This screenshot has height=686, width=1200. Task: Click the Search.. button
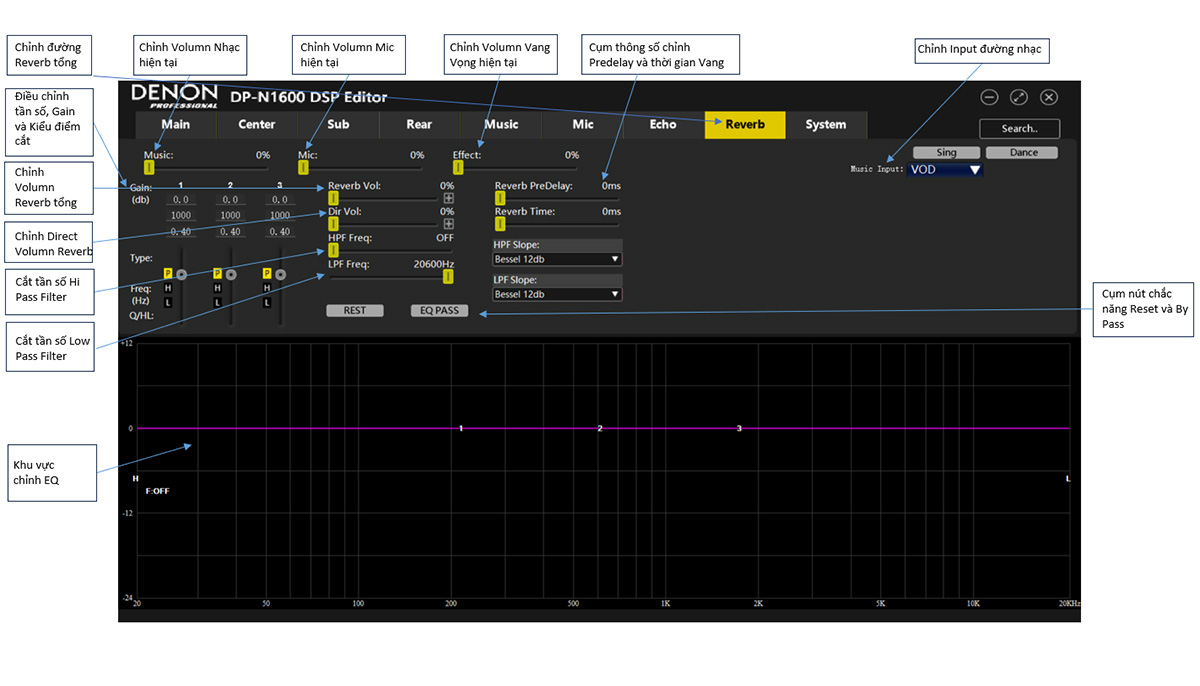[x=1019, y=129]
